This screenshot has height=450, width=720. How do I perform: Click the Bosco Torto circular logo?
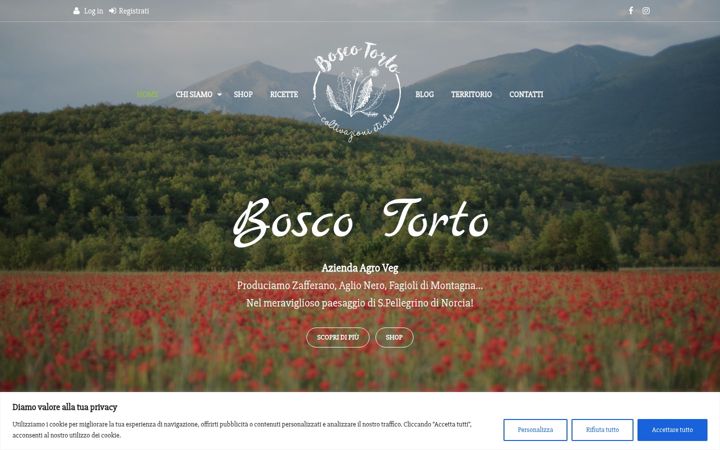pos(357,91)
